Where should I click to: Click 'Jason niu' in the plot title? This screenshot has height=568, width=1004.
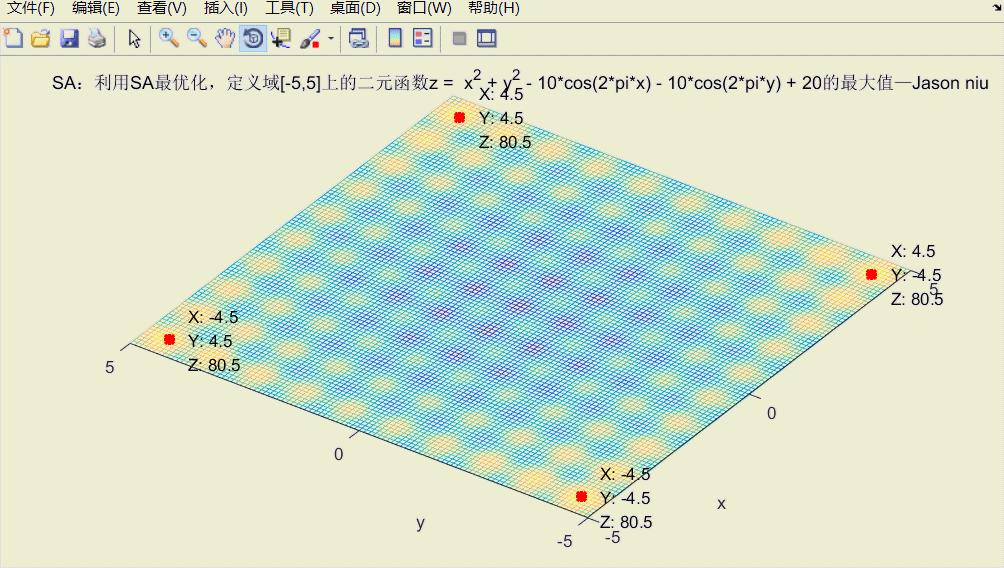tap(950, 83)
